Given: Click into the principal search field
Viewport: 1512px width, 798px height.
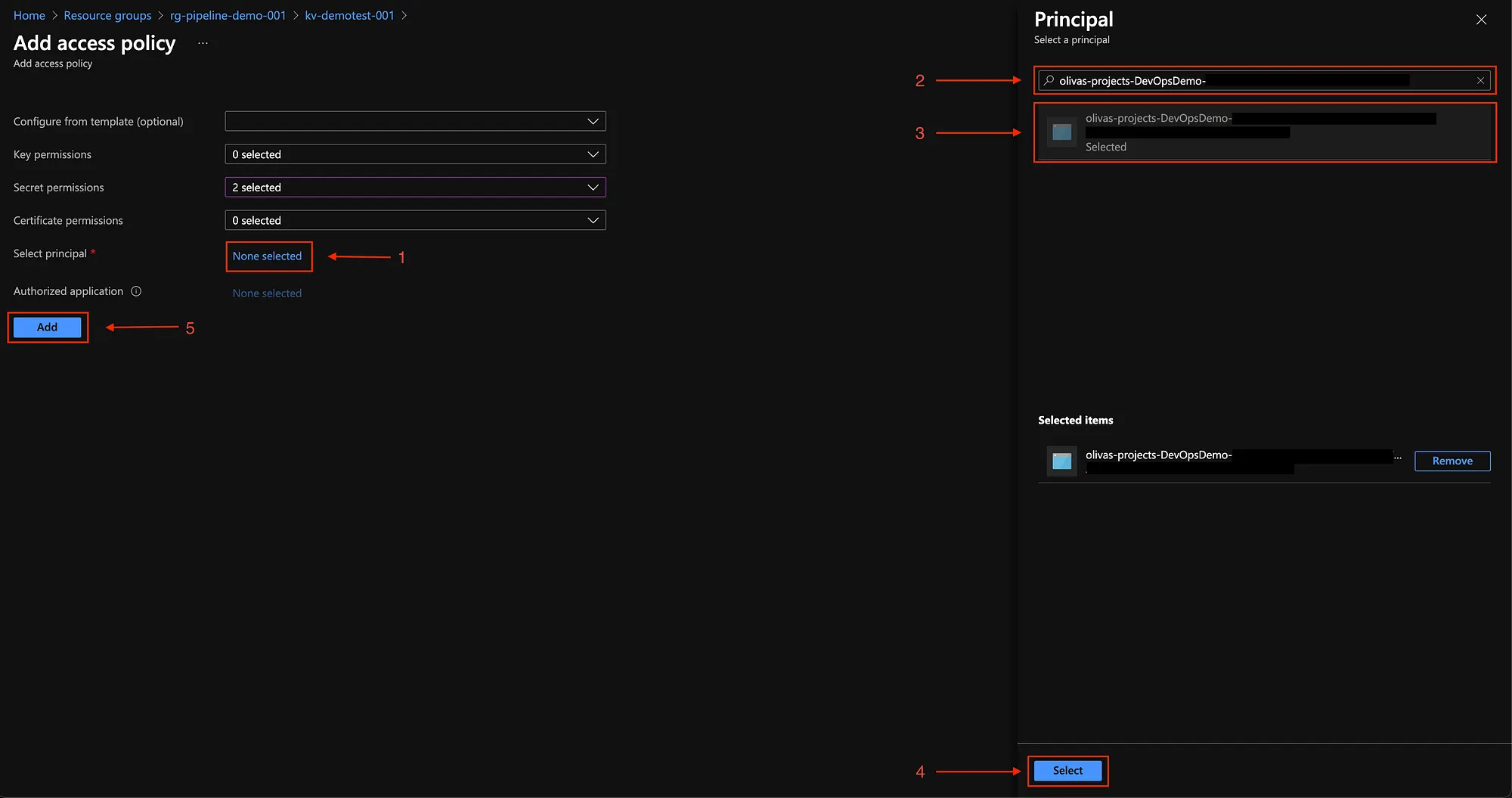Looking at the screenshot, I should 1264,80.
